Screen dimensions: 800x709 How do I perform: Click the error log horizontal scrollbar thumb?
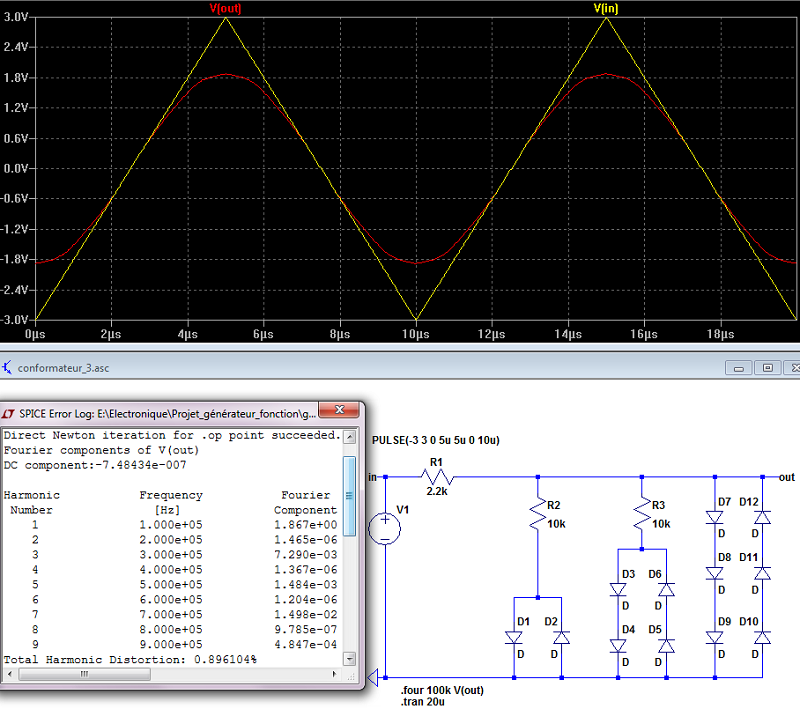pos(85,674)
